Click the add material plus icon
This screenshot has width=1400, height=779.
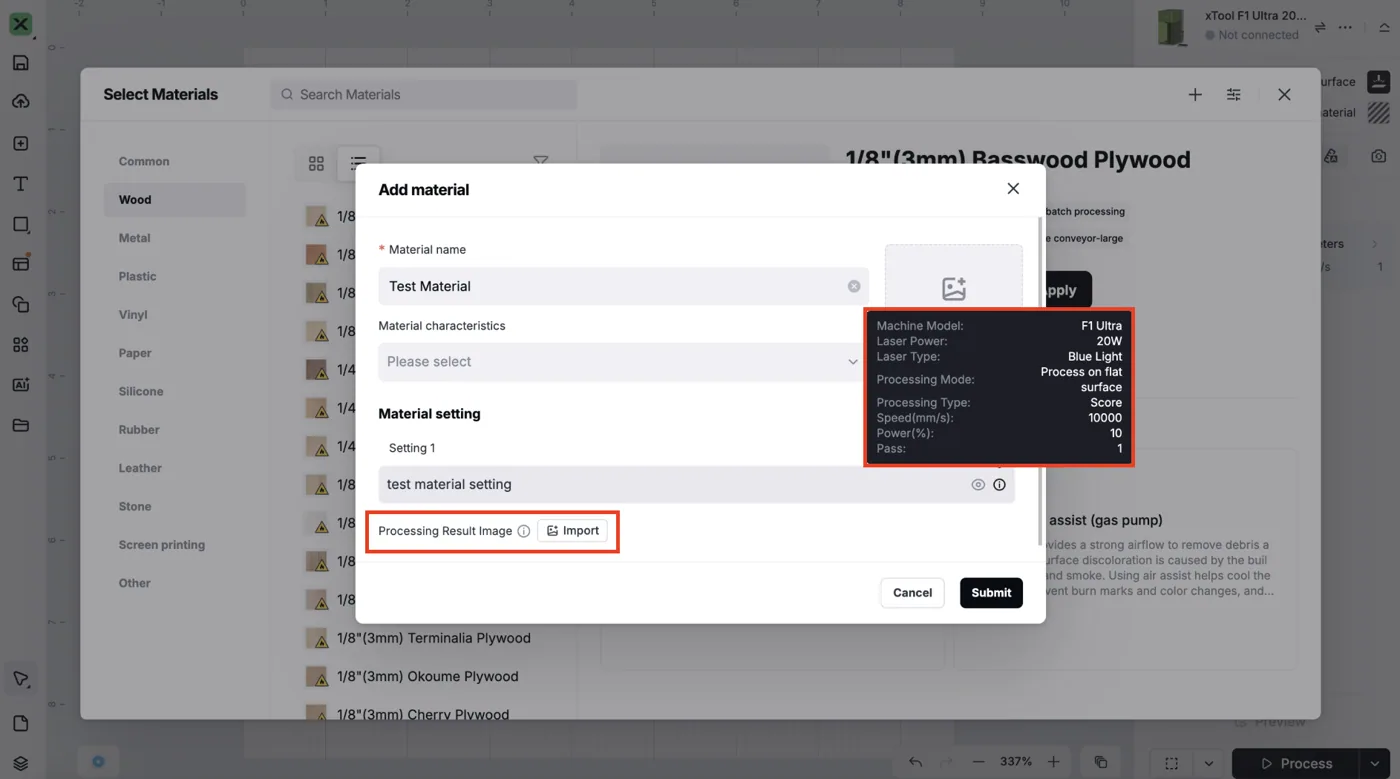[1195, 94]
